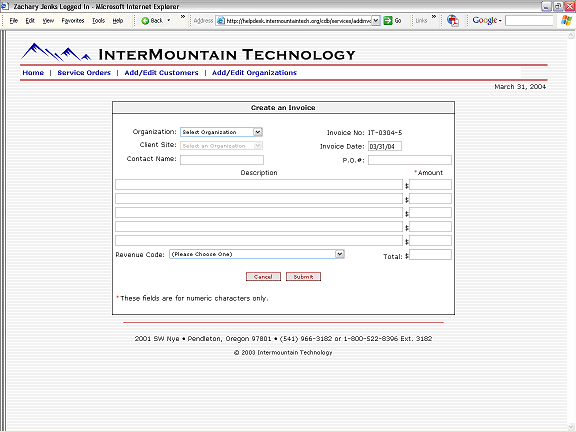Viewport: 576px width, 432px height.
Task: Expand the Links toolbar chevron
Action: tap(434, 17)
